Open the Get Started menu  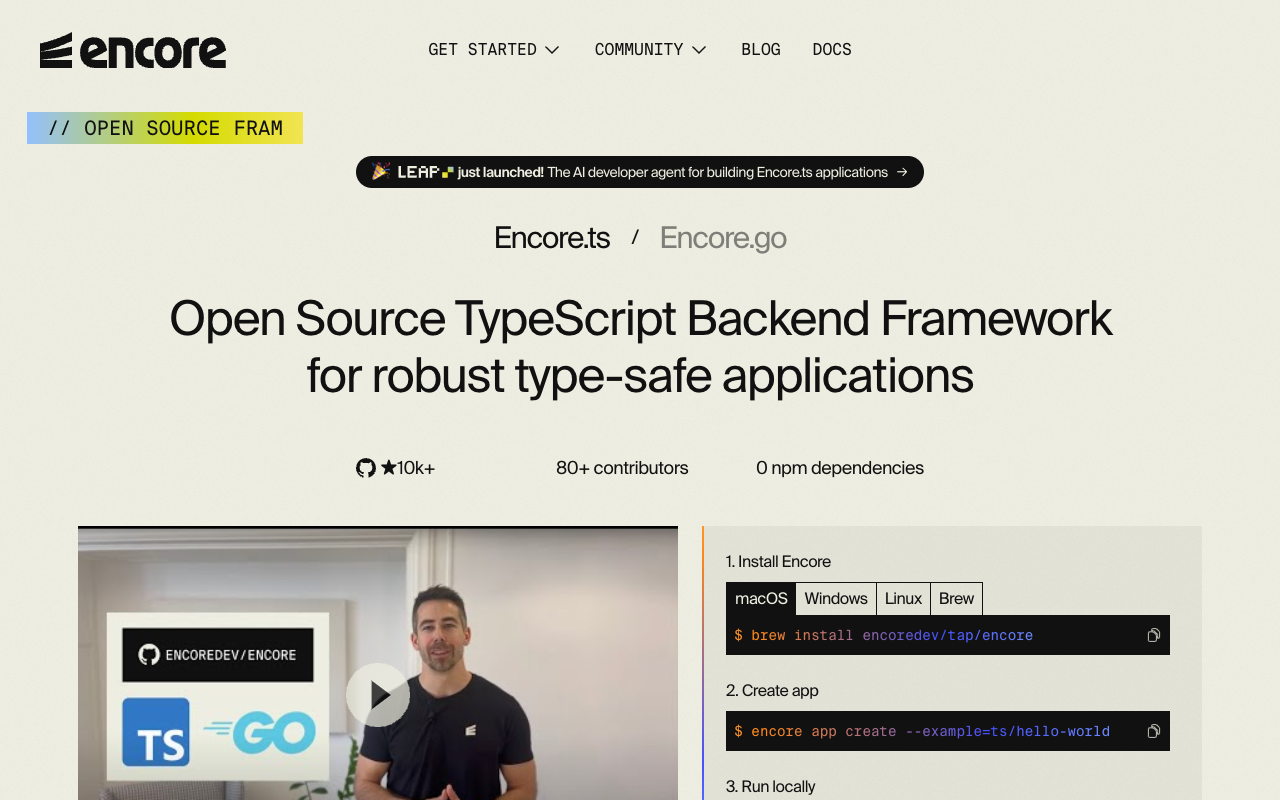[x=494, y=50]
